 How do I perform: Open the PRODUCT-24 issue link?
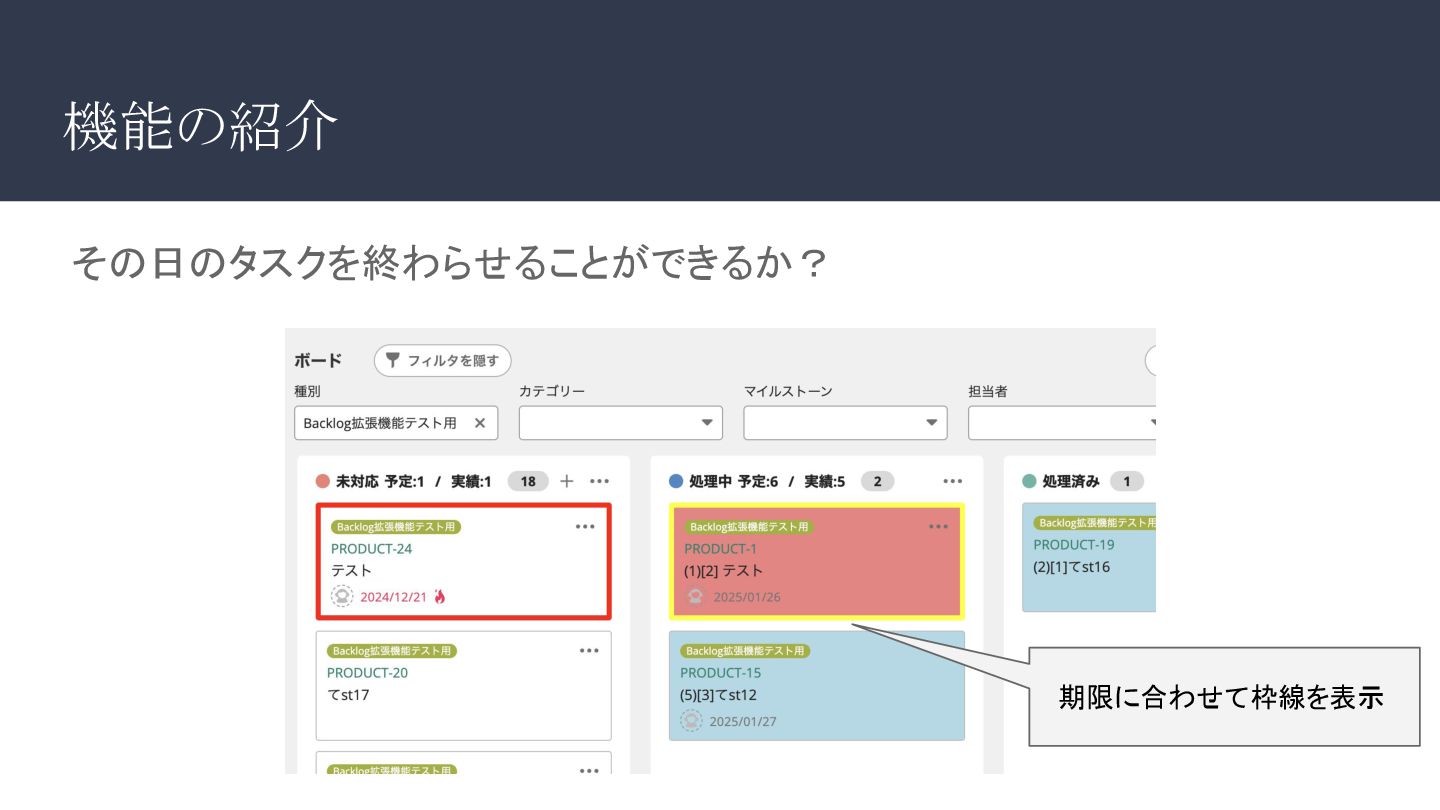371,549
